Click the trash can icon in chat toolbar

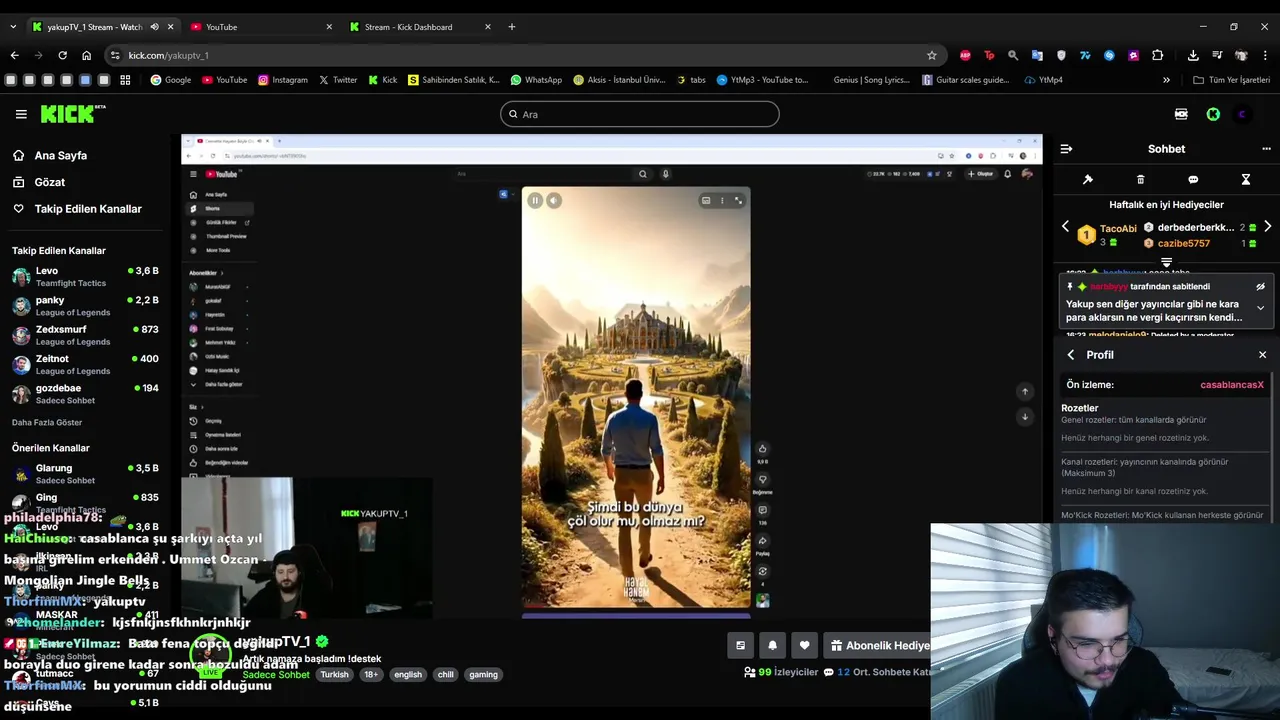tap(1140, 180)
